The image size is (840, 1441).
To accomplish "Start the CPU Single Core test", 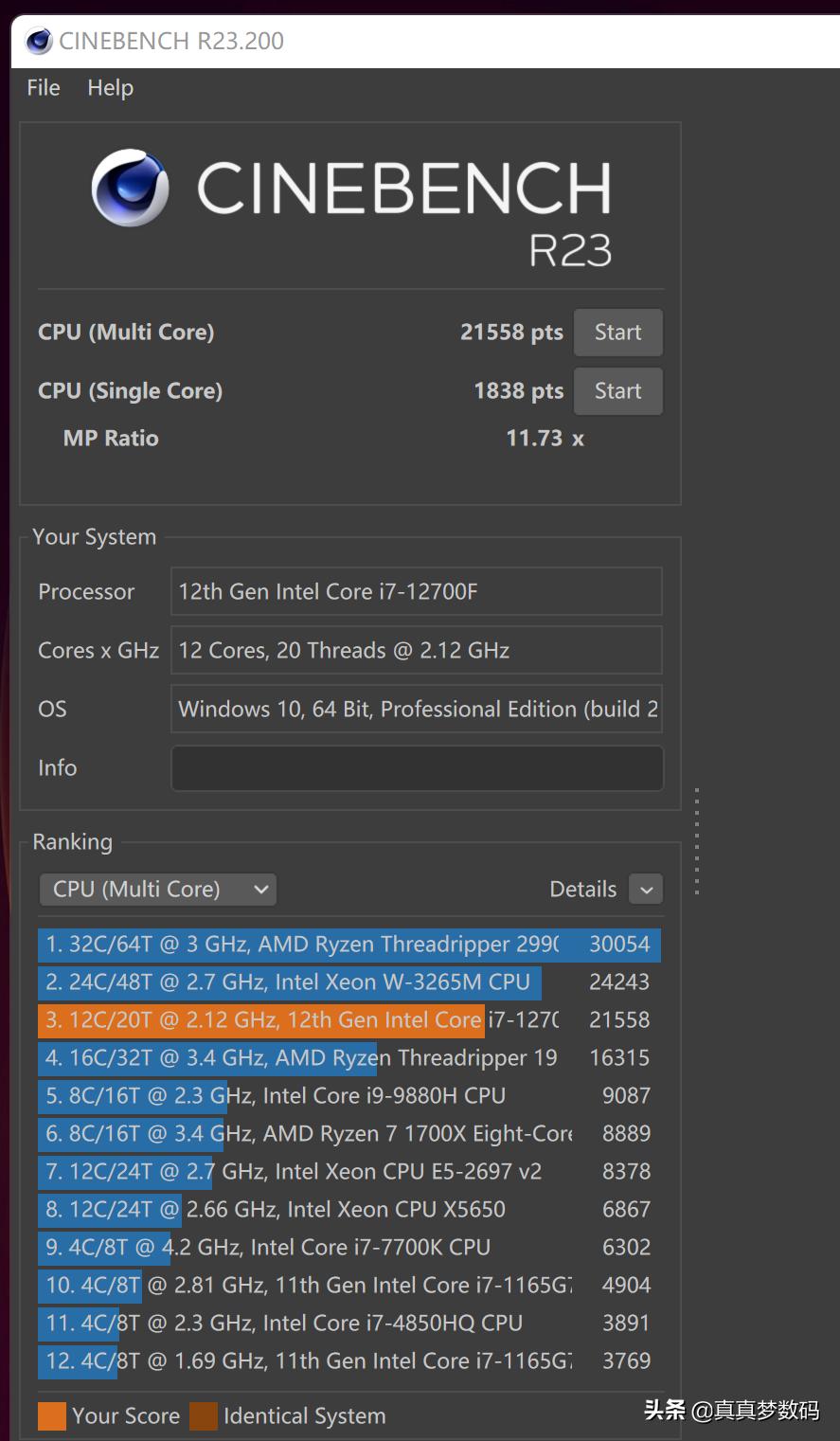I will tap(617, 391).
